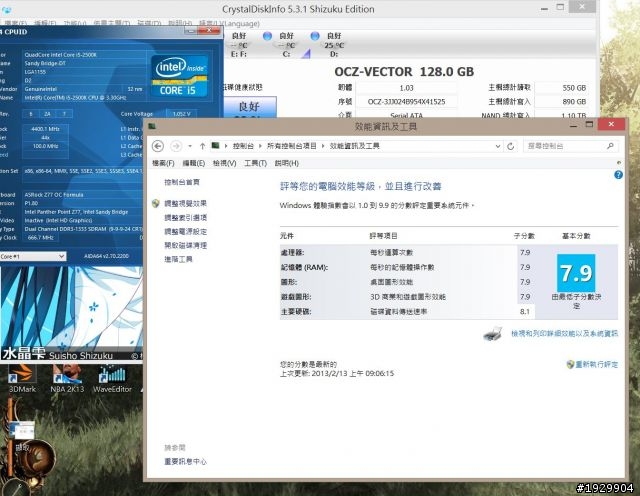Open the address bar history dropdown
Screen dimensions: 640x496
pyautogui.click(x=498, y=146)
